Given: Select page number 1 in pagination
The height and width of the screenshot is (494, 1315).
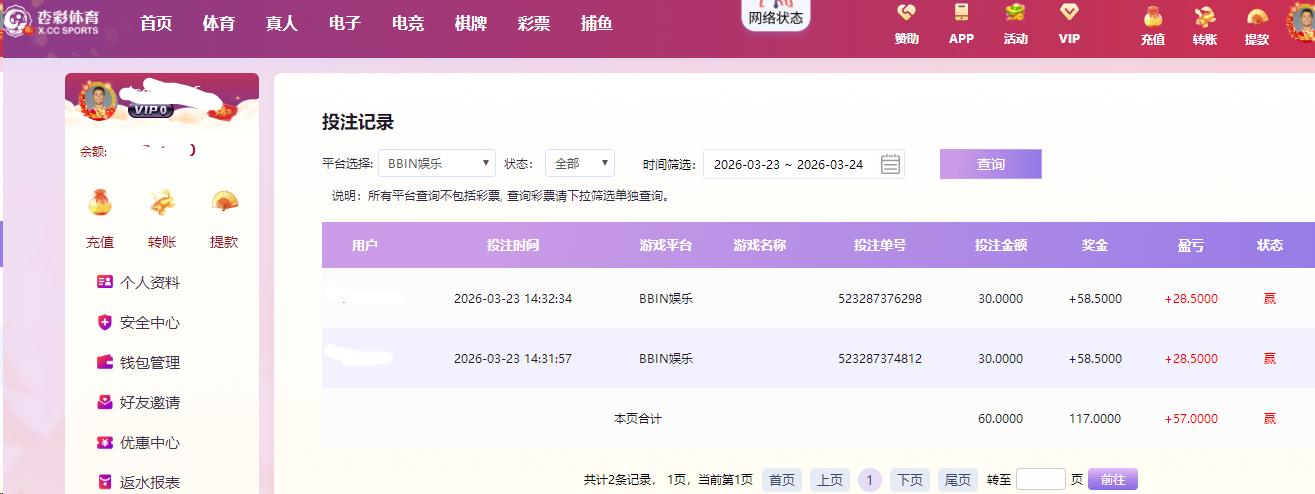Looking at the screenshot, I should [x=870, y=480].
